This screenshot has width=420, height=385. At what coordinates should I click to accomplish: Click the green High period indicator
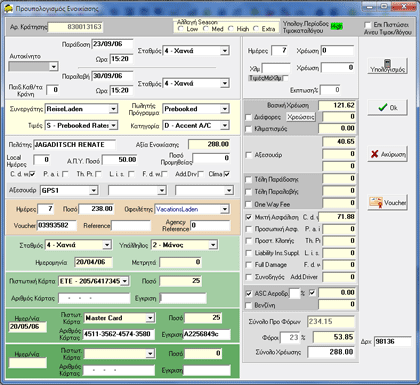(337, 26)
